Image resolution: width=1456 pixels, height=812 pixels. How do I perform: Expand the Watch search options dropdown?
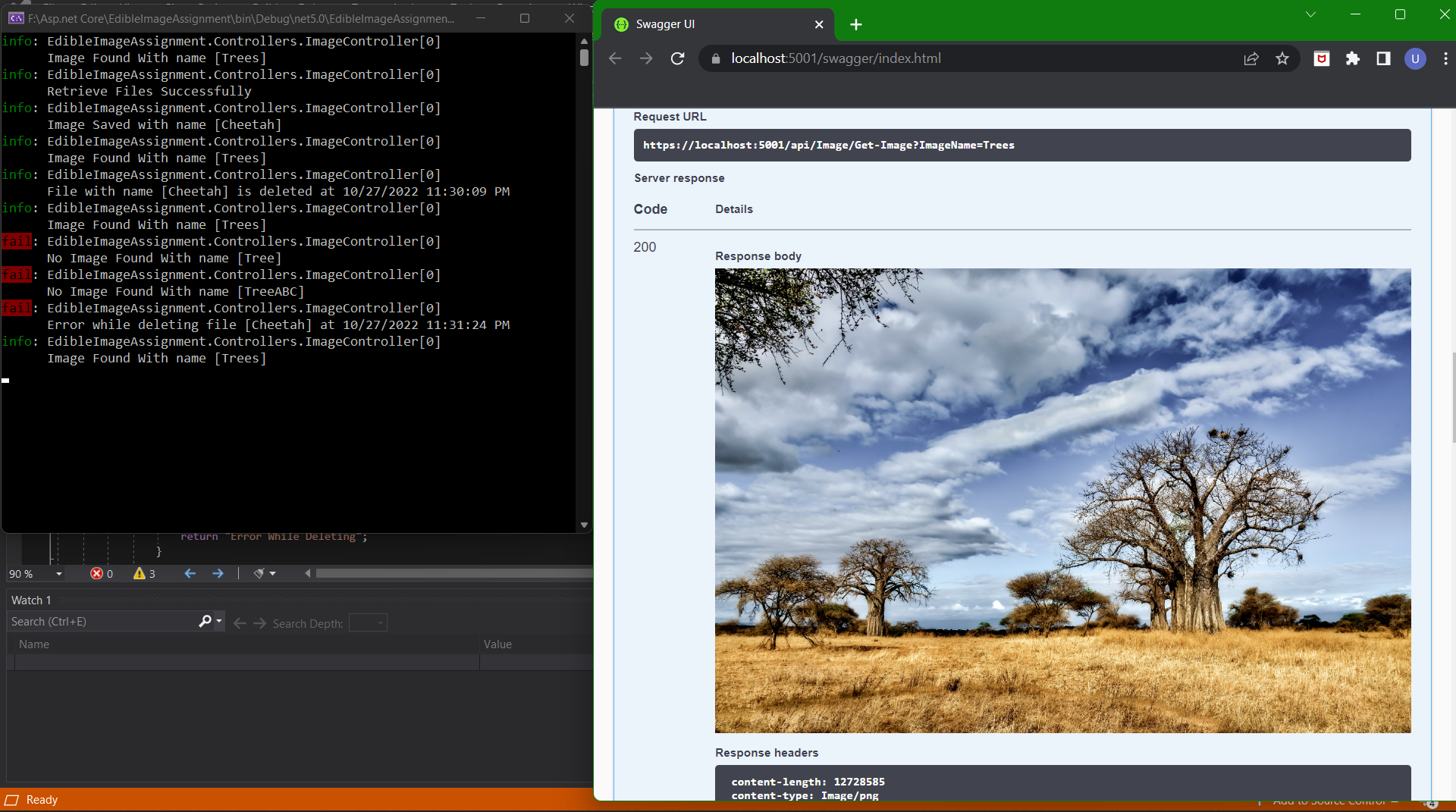pos(219,622)
